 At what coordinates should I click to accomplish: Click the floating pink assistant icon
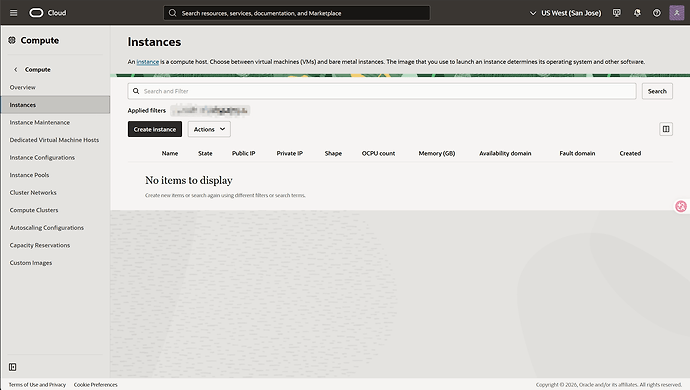(x=681, y=206)
